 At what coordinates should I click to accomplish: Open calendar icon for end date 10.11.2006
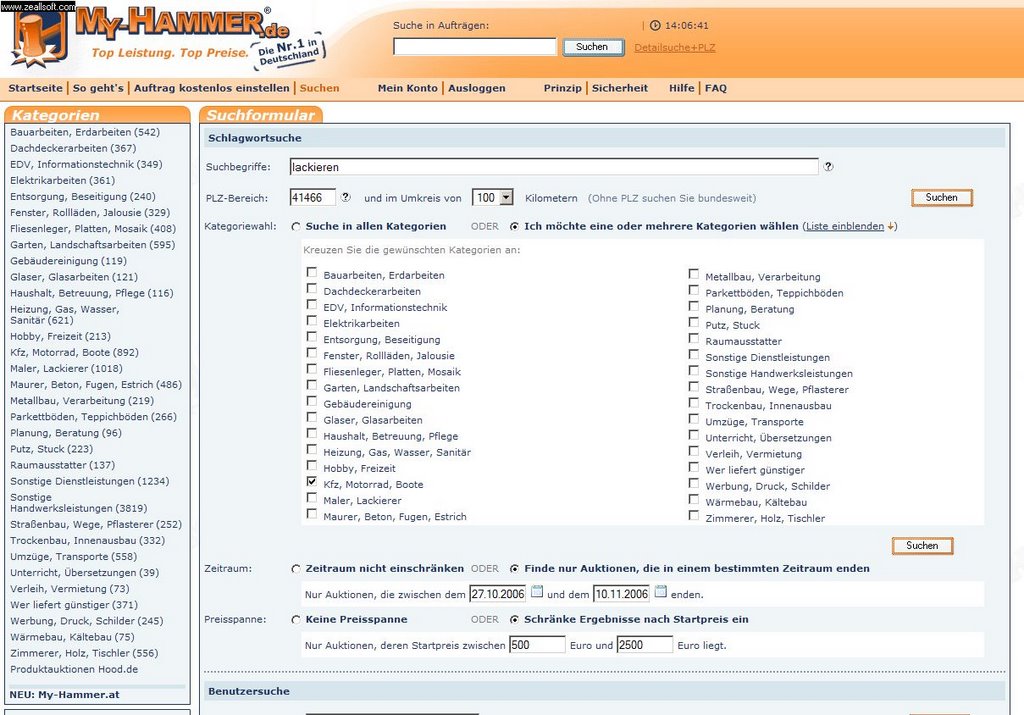click(661, 592)
